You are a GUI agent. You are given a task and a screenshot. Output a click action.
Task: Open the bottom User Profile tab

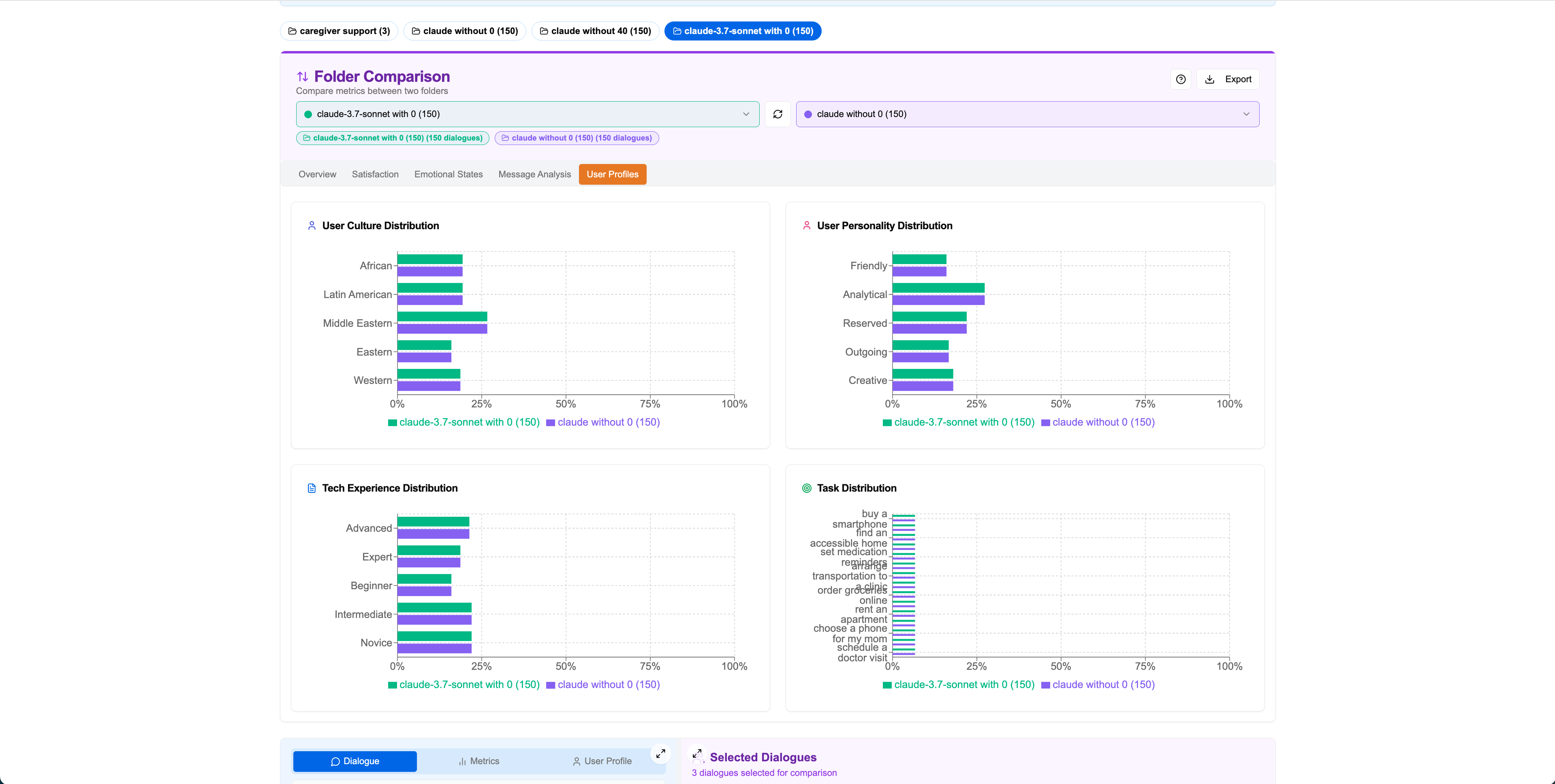tap(602, 761)
